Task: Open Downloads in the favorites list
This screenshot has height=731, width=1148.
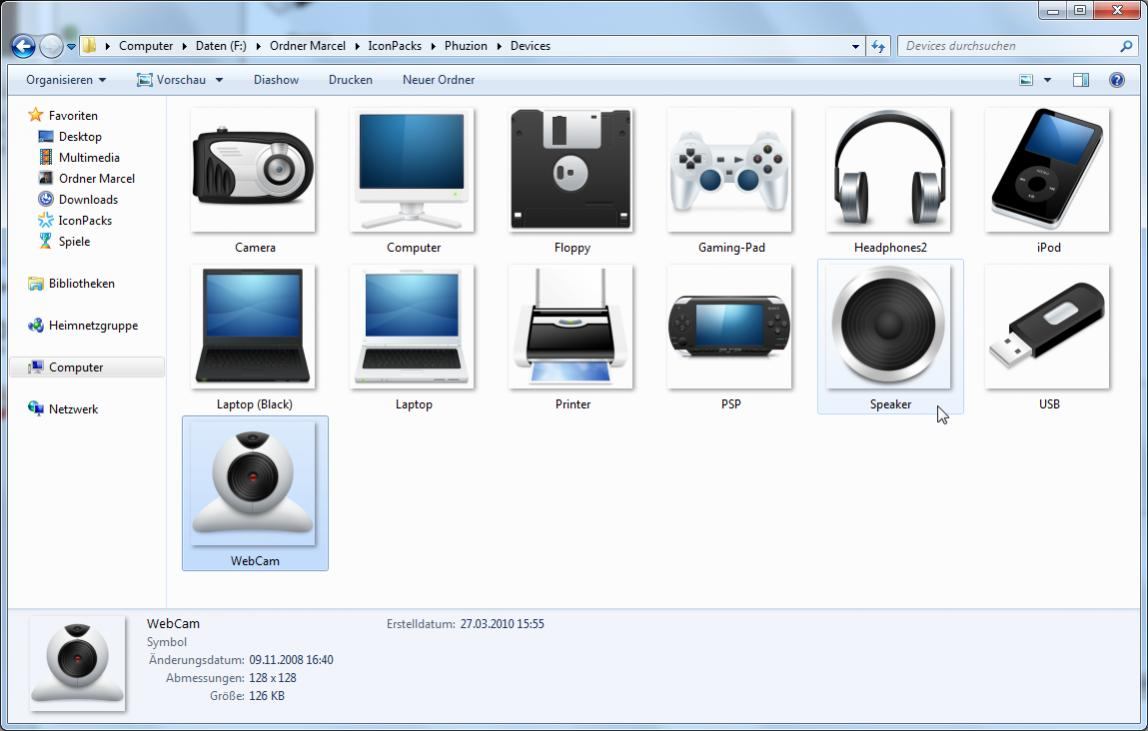Action: [88, 199]
